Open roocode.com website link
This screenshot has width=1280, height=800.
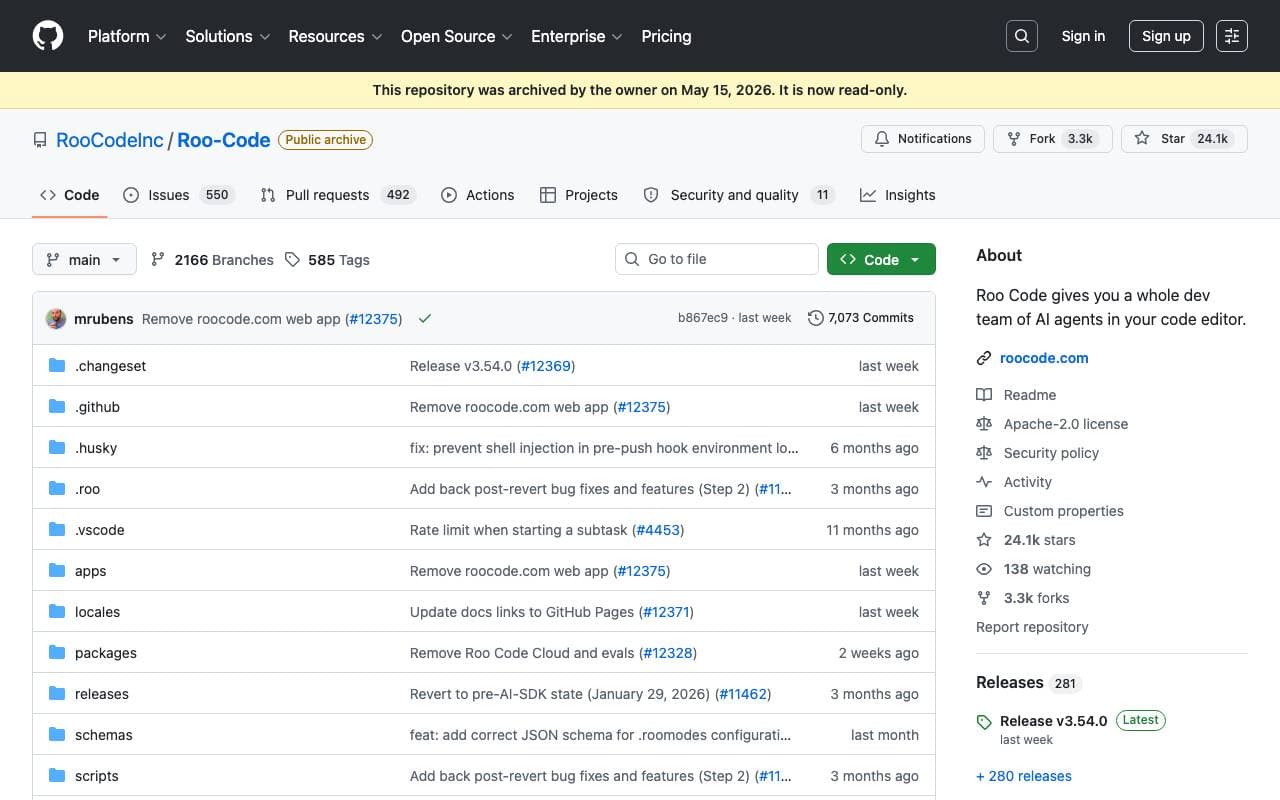point(1044,358)
